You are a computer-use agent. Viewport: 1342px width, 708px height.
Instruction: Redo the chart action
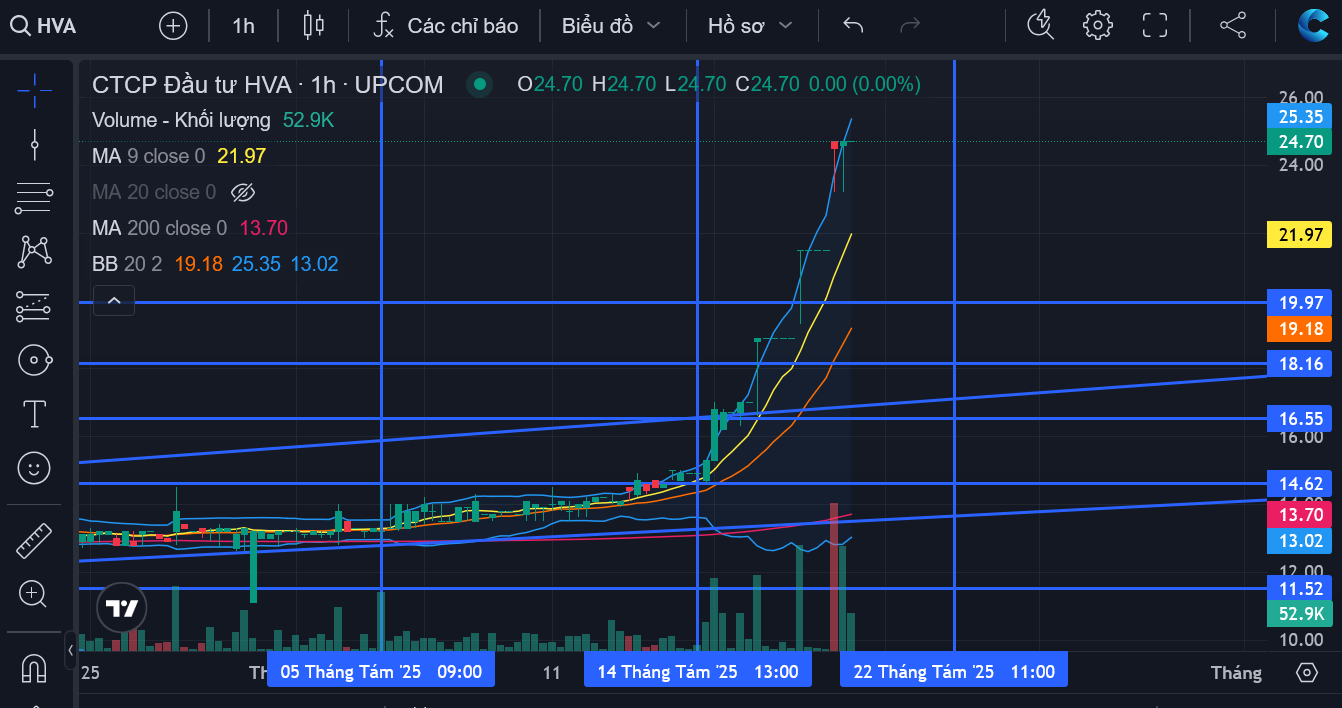pos(910,26)
